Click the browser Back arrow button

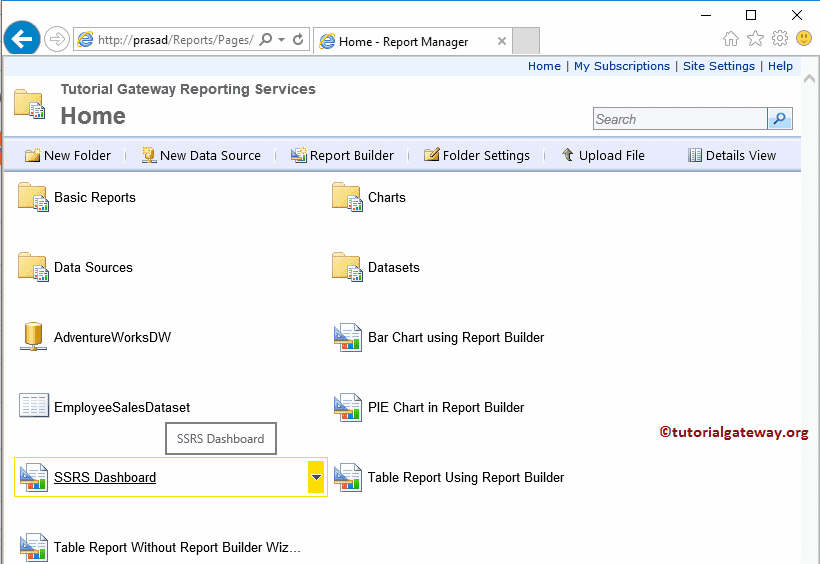(22, 38)
